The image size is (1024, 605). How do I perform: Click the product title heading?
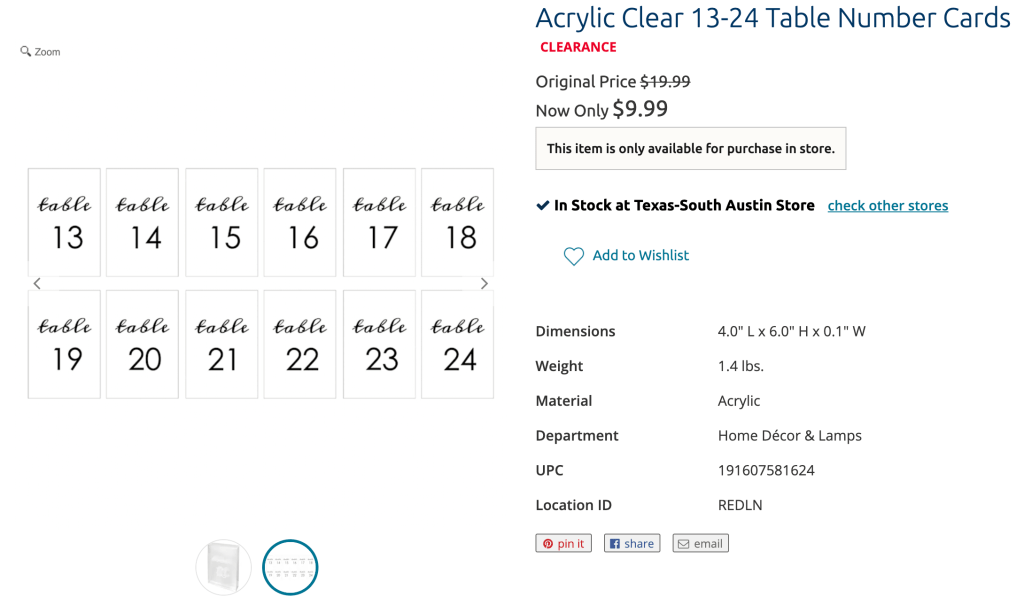(x=772, y=18)
